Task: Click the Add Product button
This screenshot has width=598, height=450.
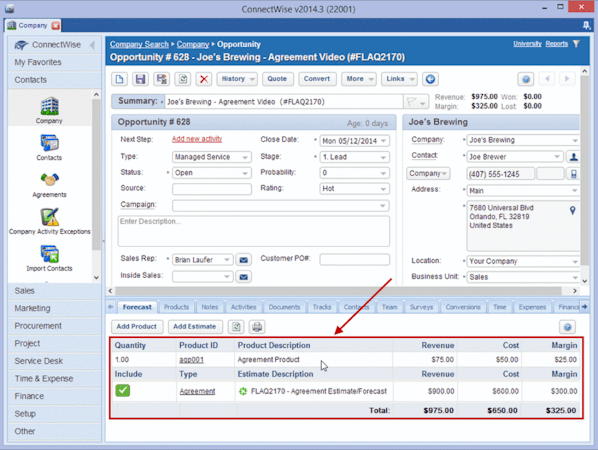Action: click(x=137, y=327)
